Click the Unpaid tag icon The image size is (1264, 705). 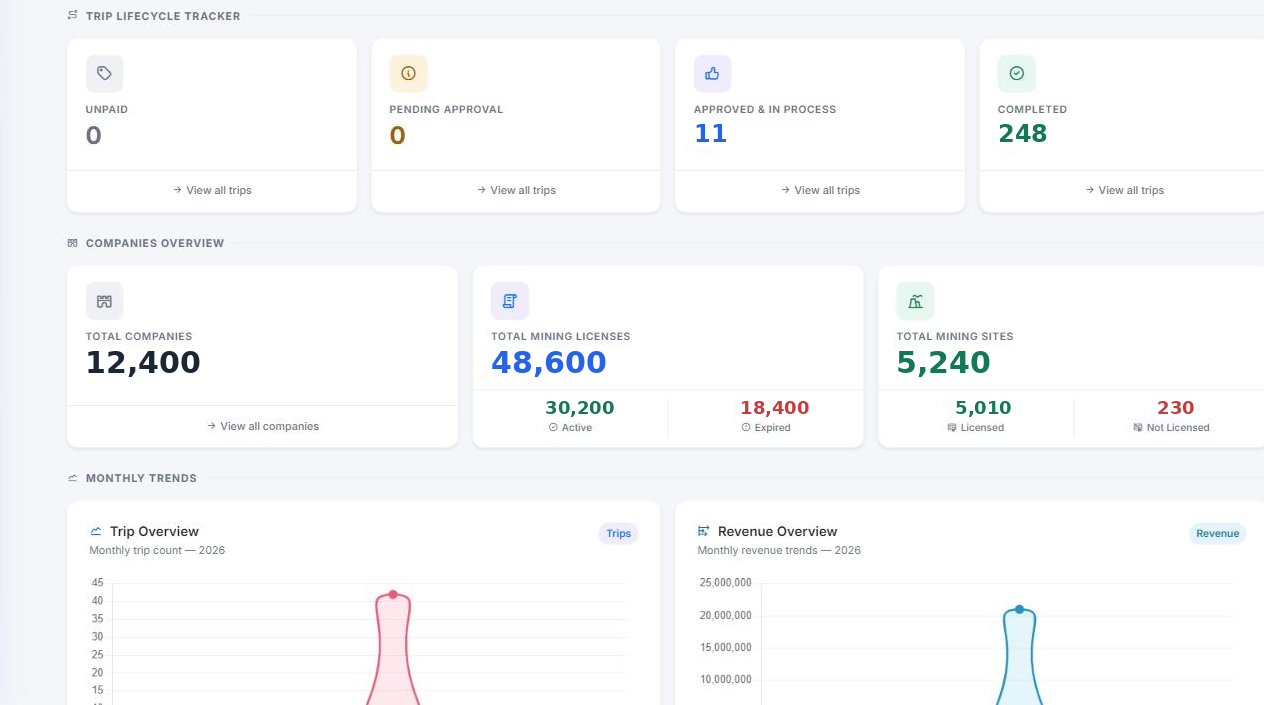(104, 73)
